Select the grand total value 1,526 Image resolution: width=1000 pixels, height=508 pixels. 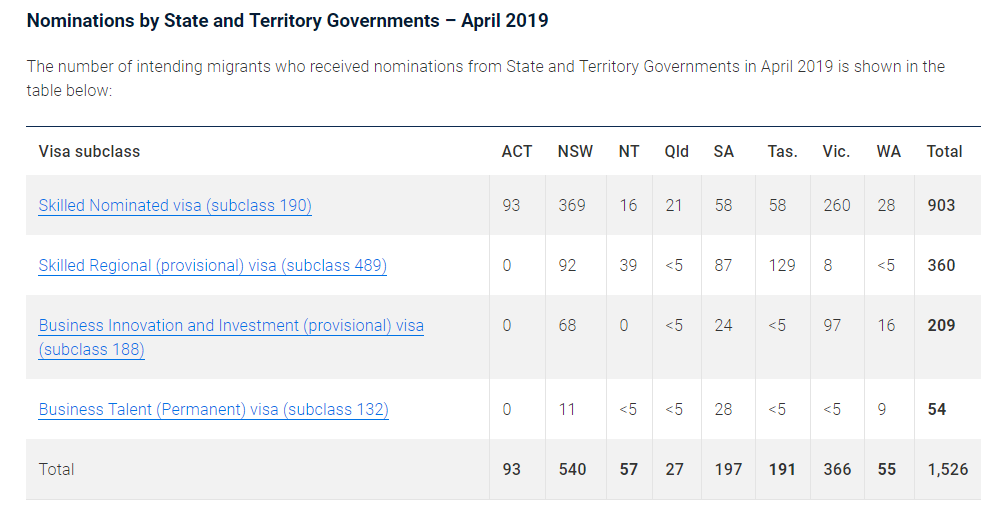(x=947, y=469)
